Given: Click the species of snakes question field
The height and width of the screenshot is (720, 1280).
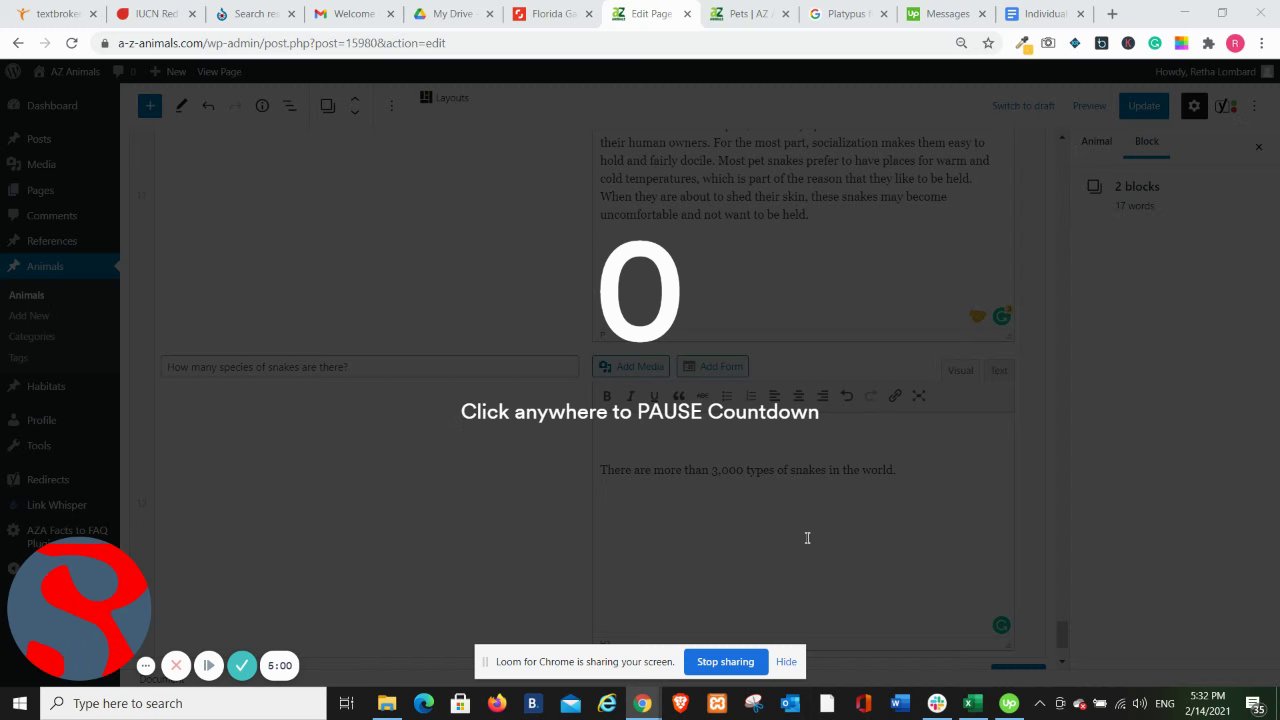Looking at the screenshot, I should point(370,367).
